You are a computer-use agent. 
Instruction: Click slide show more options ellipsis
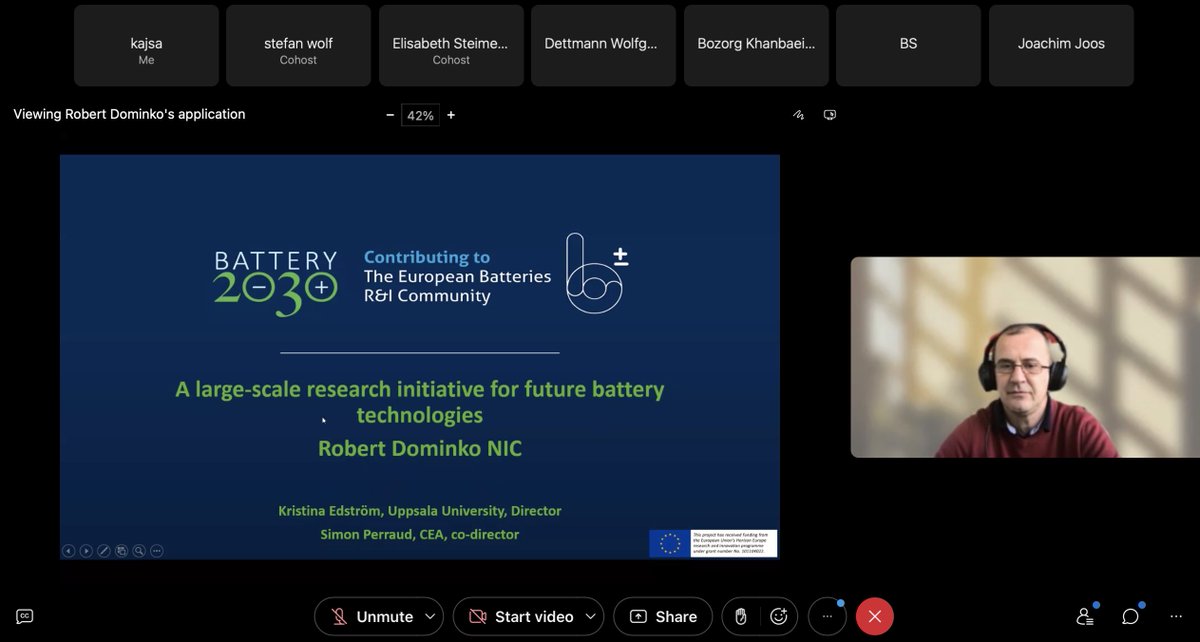pyautogui.click(x=156, y=550)
